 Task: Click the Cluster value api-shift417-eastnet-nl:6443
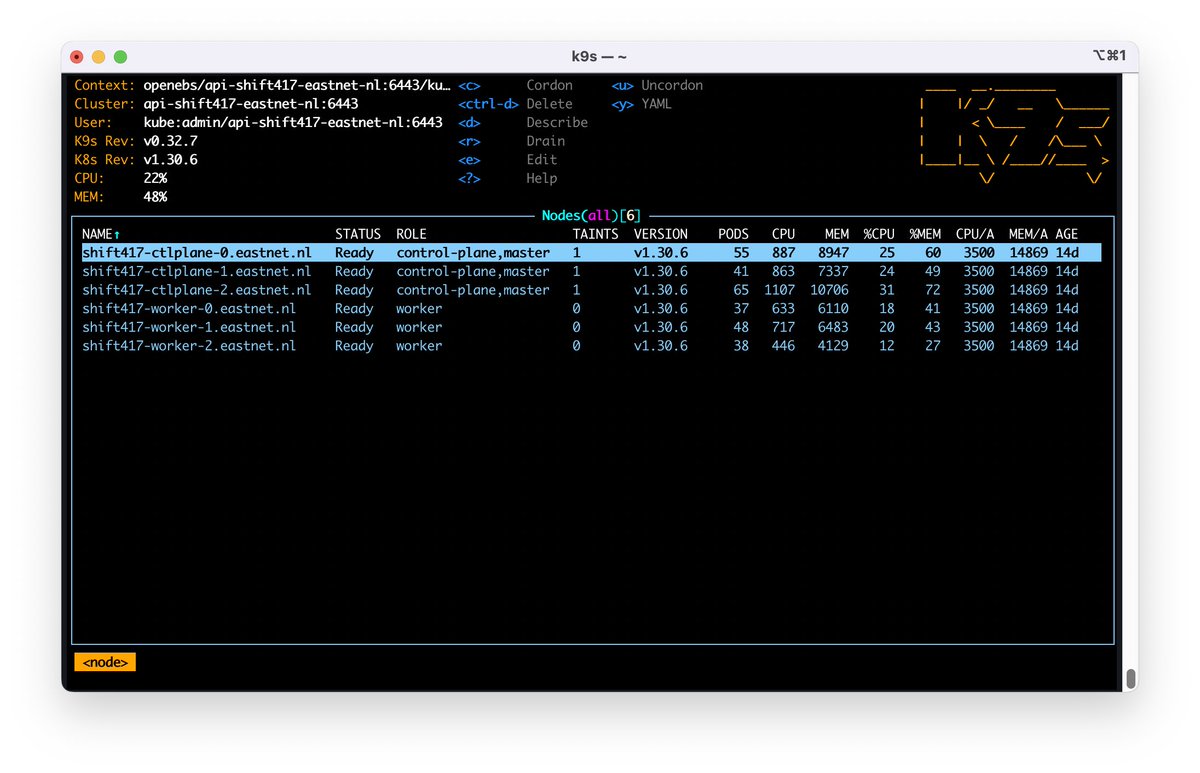(251, 104)
